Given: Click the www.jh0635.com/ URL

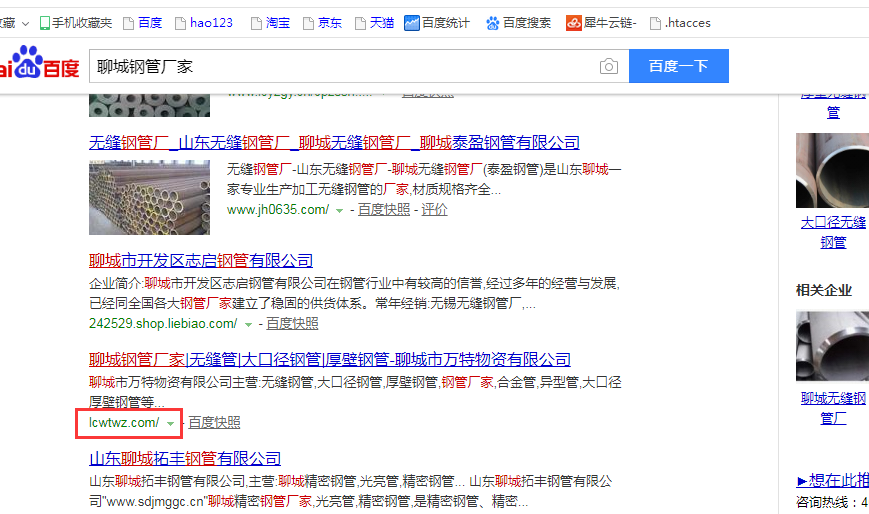Looking at the screenshot, I should (278, 210).
